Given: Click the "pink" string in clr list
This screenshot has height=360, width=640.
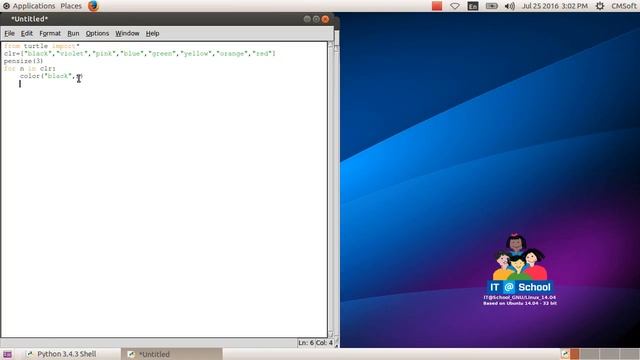Looking at the screenshot, I should [x=104, y=53].
